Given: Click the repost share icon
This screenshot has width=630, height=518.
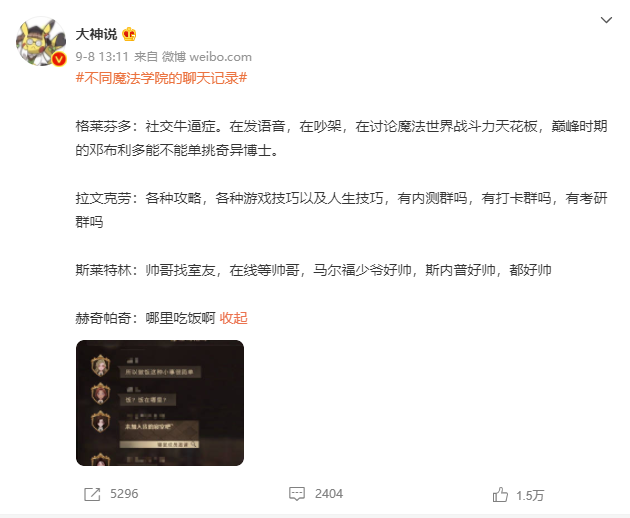Looking at the screenshot, I should [92, 494].
